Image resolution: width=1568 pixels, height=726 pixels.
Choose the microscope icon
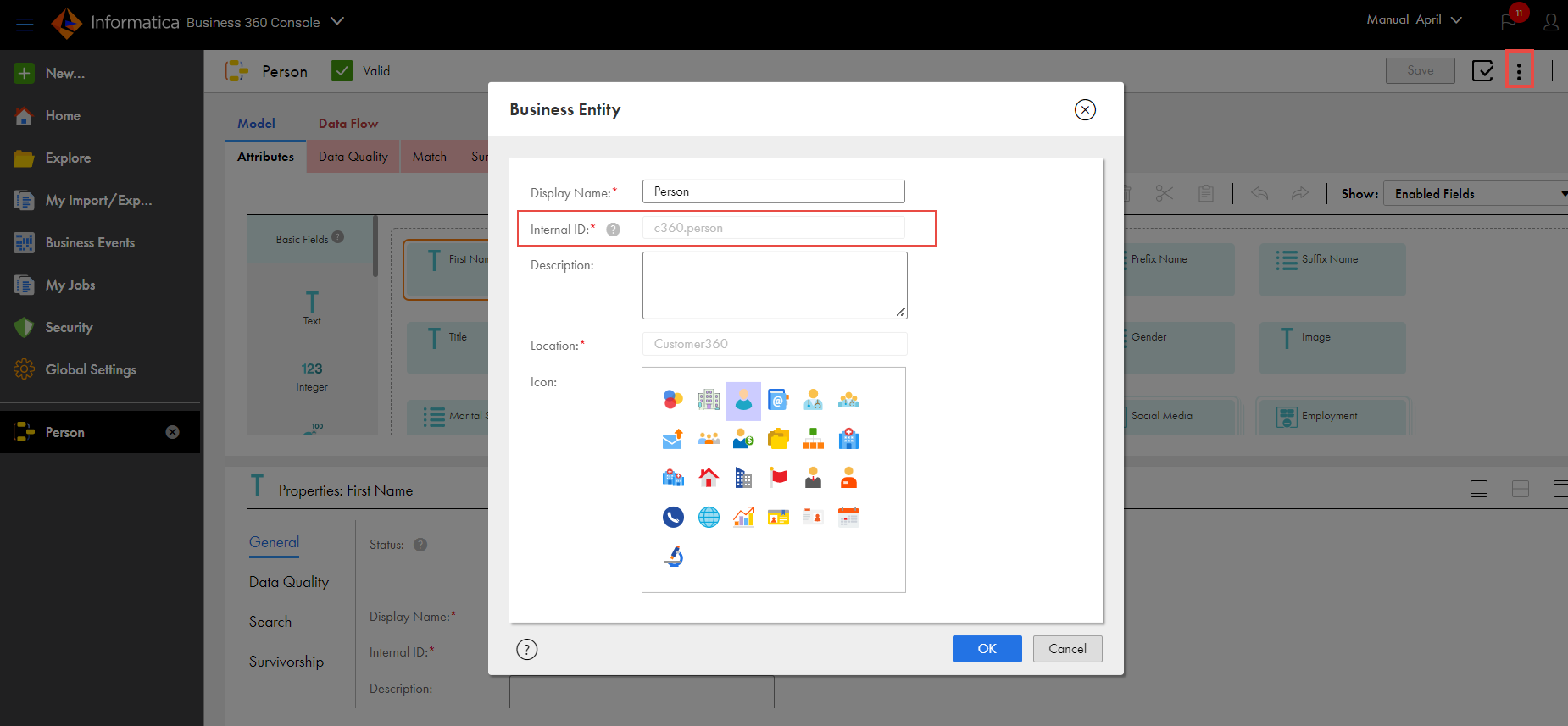point(673,557)
